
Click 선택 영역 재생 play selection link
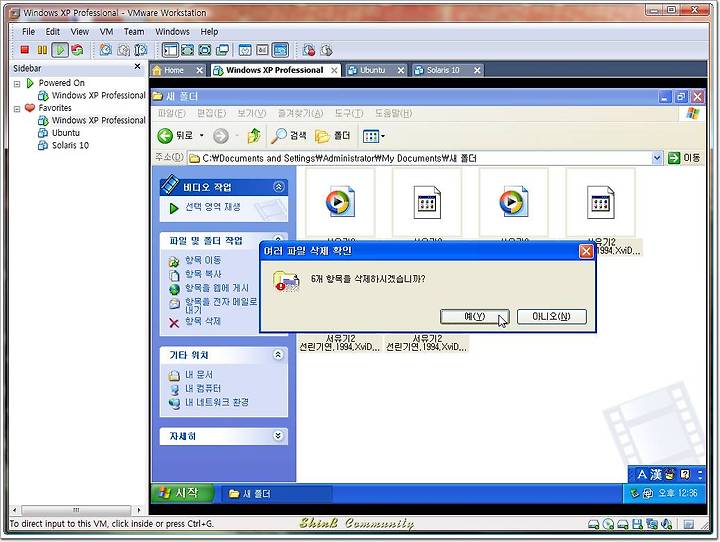(x=213, y=207)
